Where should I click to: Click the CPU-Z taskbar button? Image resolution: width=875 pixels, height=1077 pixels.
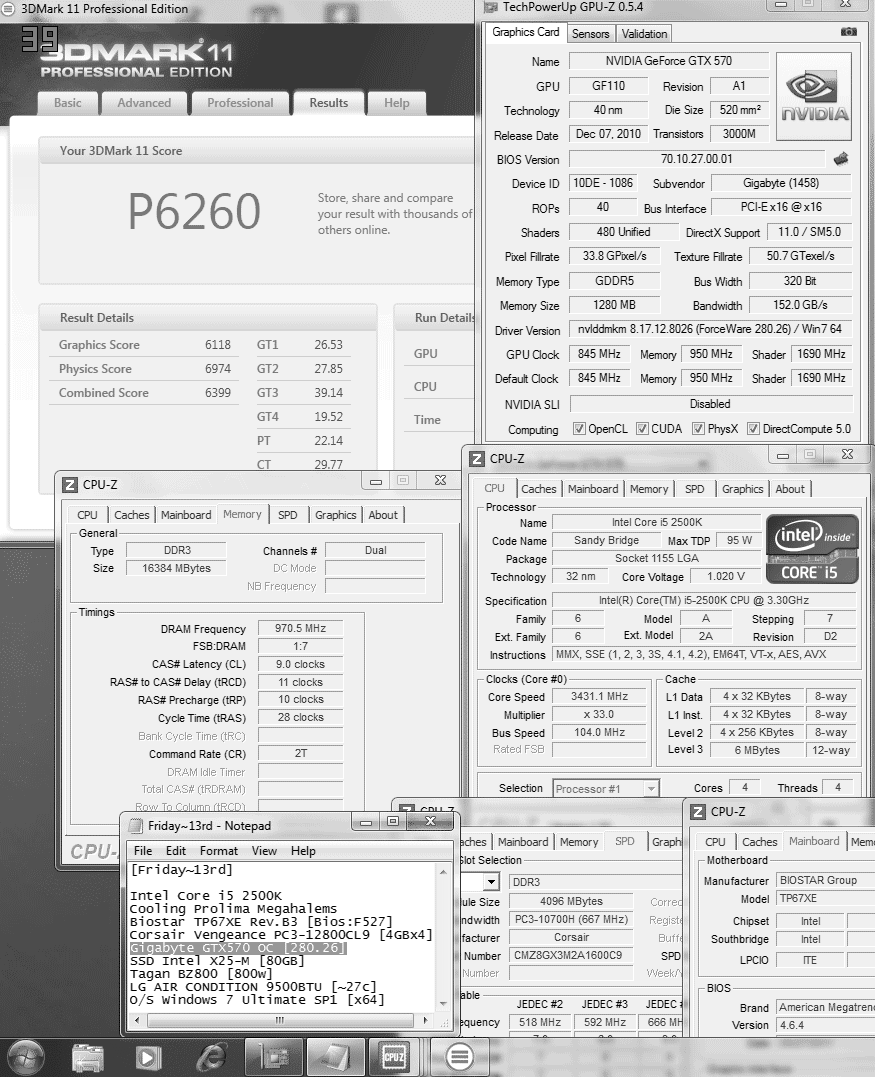click(394, 1057)
